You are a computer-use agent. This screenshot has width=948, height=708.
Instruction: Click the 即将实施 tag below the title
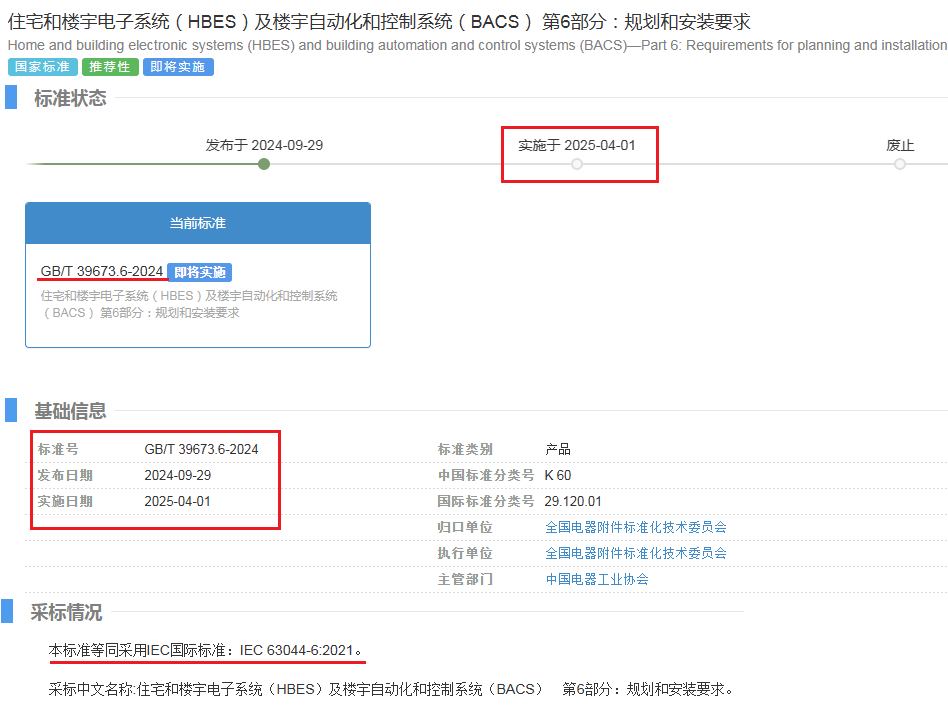click(x=178, y=67)
